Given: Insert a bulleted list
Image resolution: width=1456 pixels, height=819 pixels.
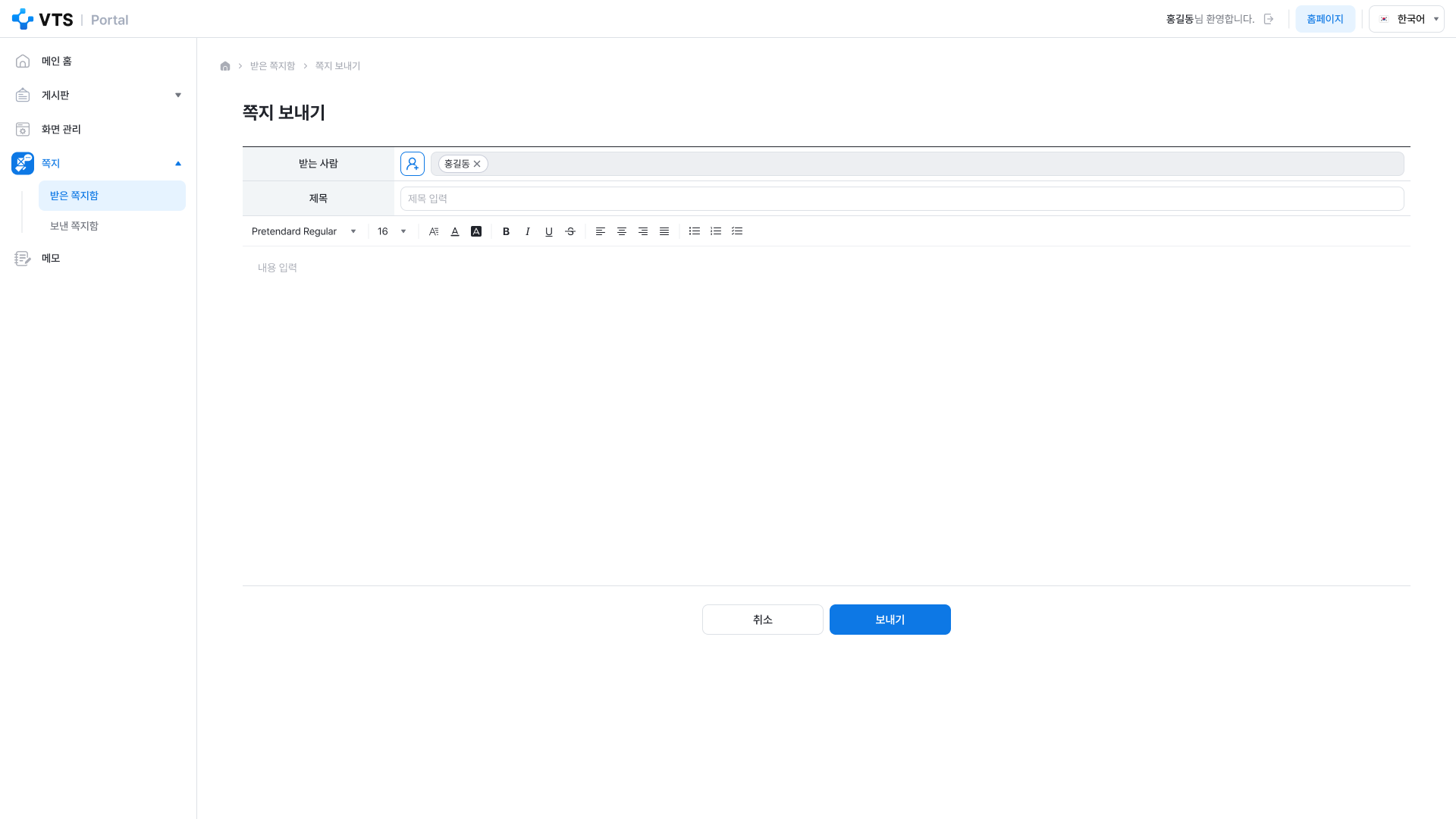Looking at the screenshot, I should [695, 231].
